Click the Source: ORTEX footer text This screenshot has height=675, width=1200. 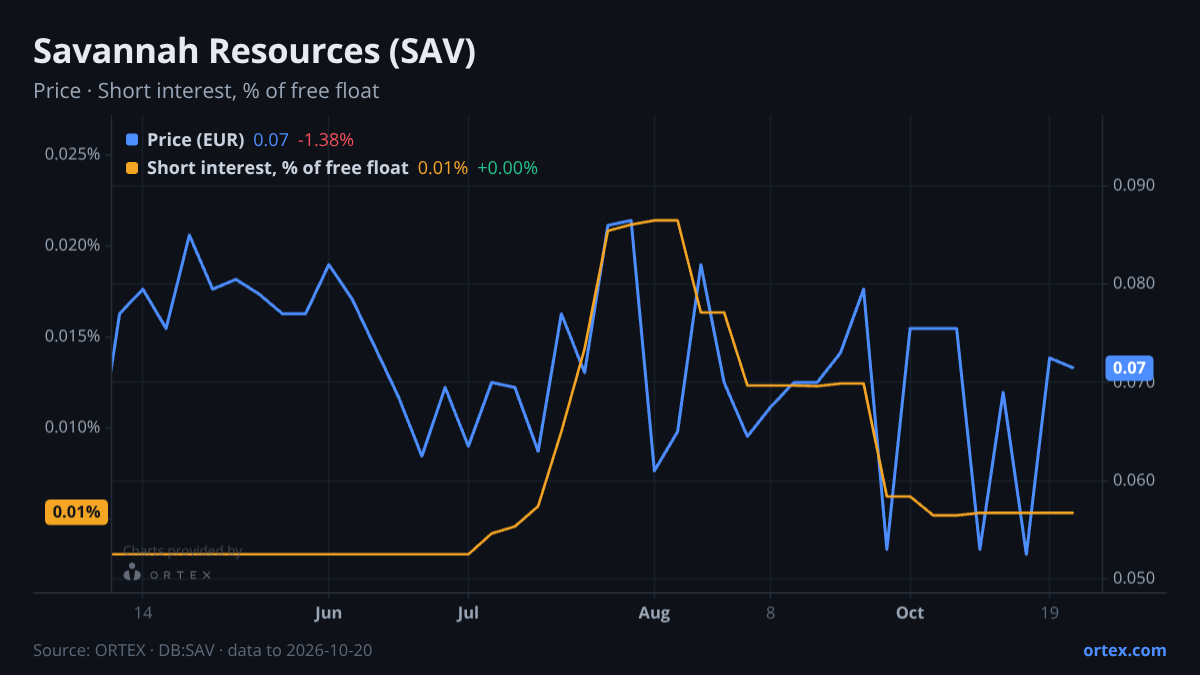click(x=204, y=650)
